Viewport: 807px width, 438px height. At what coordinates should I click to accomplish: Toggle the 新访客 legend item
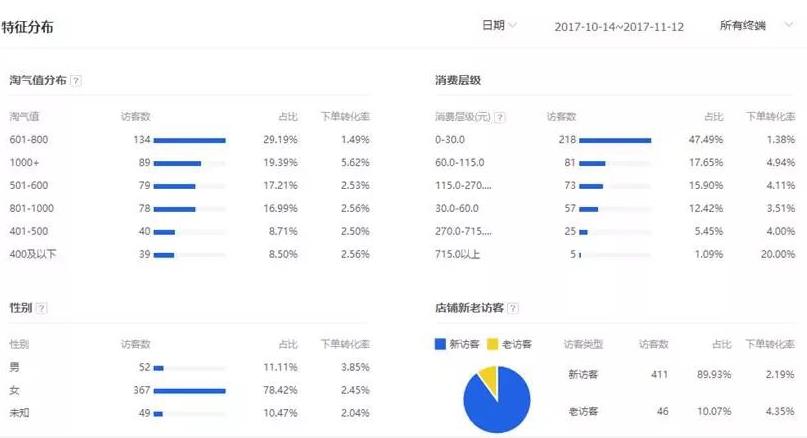click(x=459, y=344)
